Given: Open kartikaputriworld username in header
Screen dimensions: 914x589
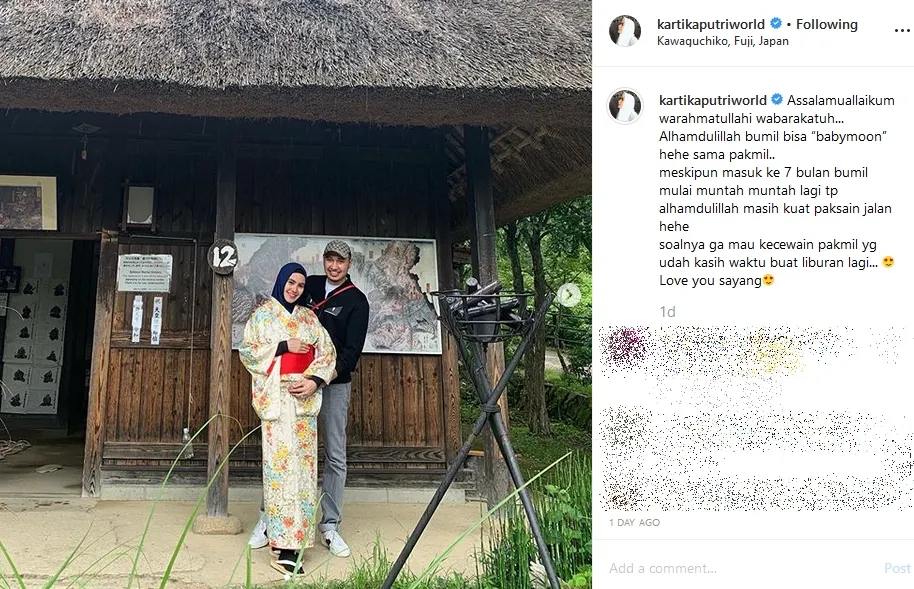Looking at the screenshot, I should [711, 24].
